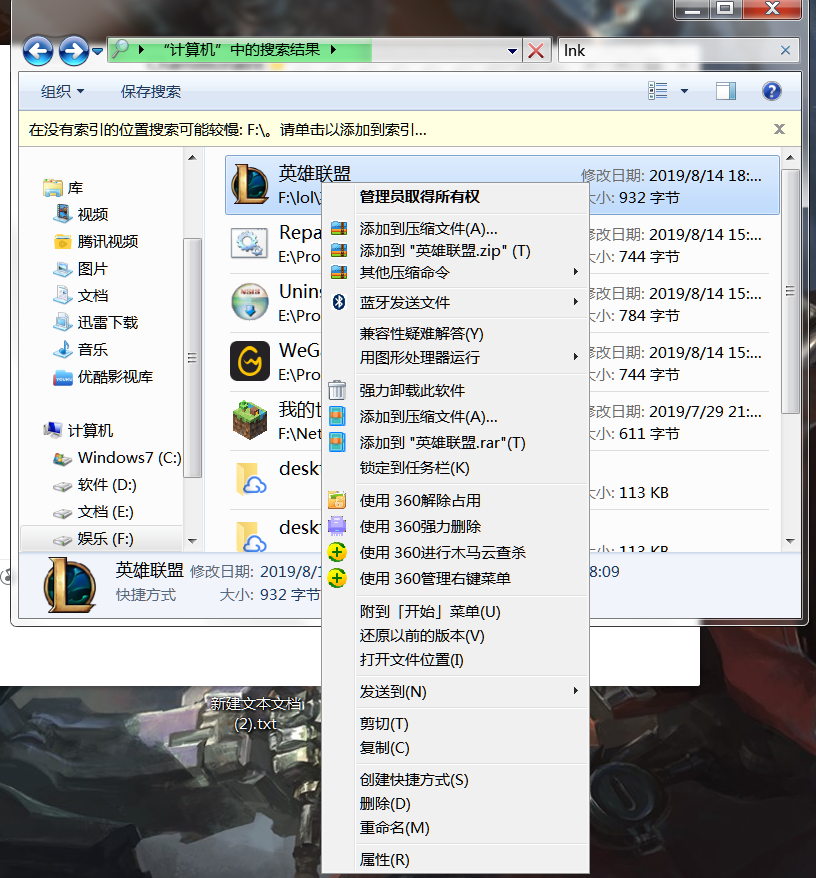816x878 pixels.
Task: Select the WeGame shortcut icon
Action: [x=250, y=361]
